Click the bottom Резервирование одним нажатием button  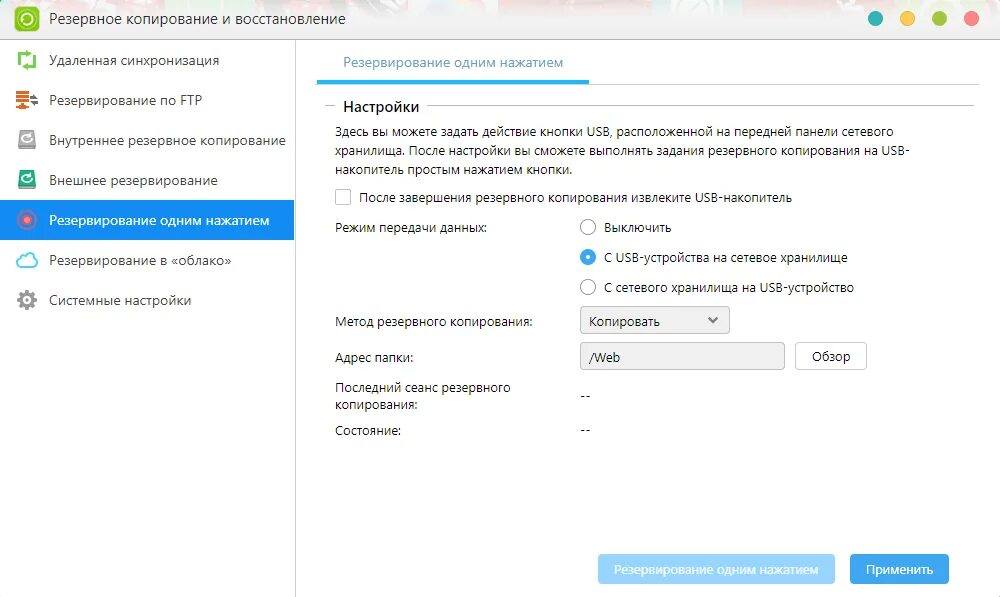point(716,569)
